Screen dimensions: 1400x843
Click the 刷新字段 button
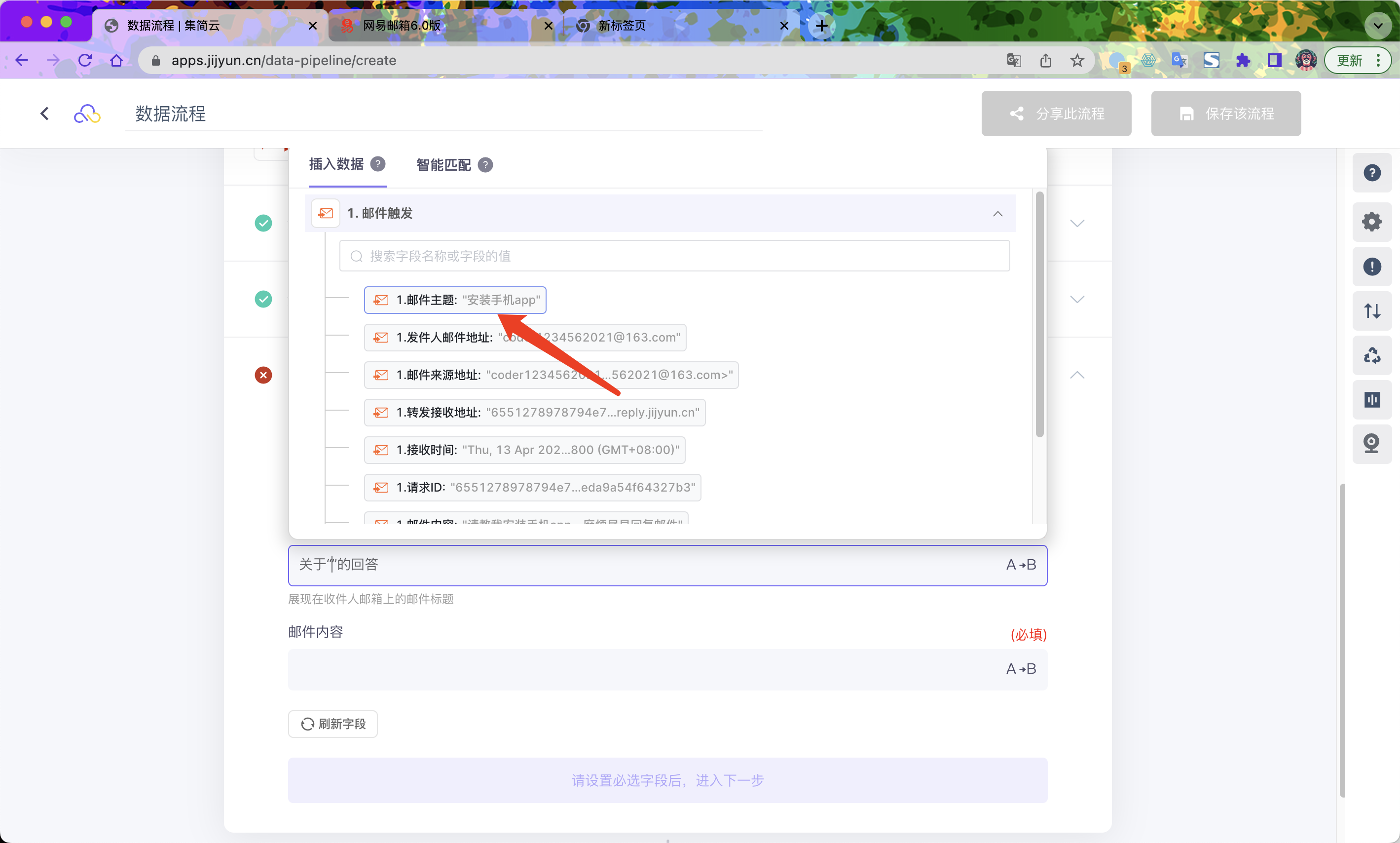[332, 724]
